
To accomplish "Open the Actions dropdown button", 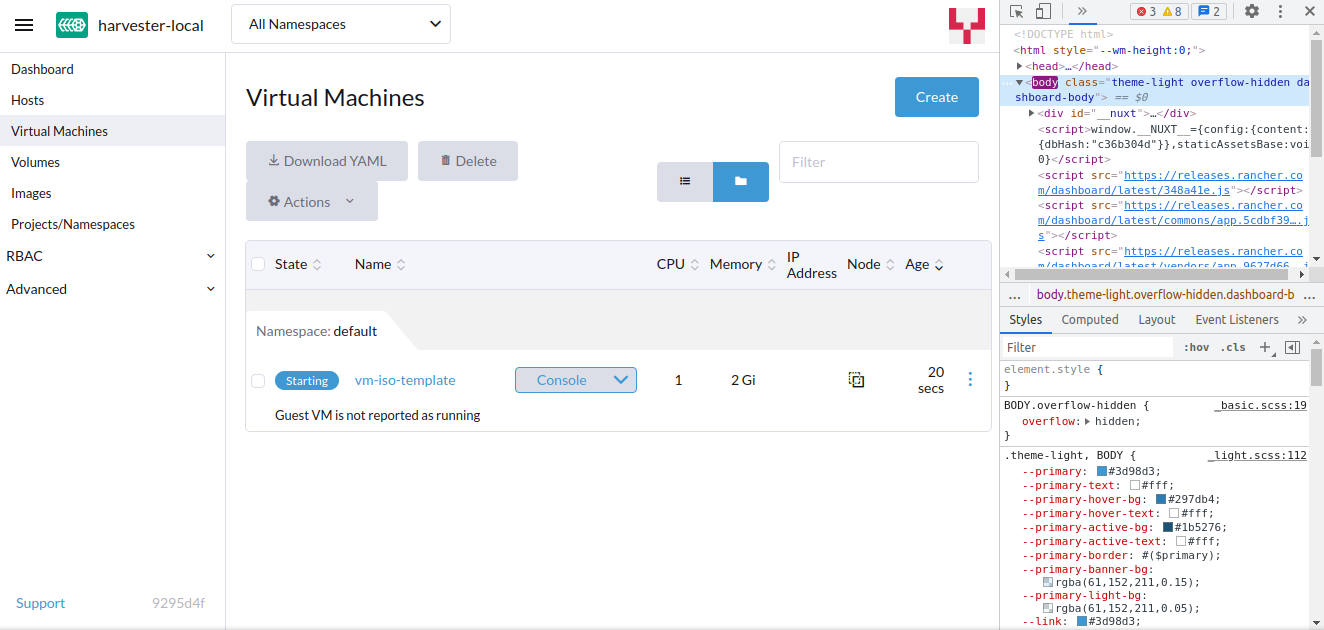I will tap(312, 201).
